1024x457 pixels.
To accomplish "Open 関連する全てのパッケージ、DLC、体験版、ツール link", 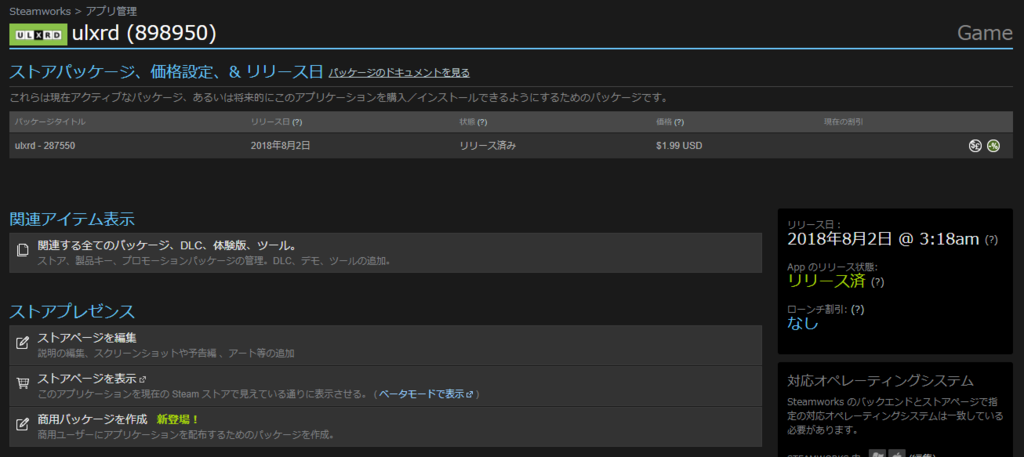I will pos(168,246).
